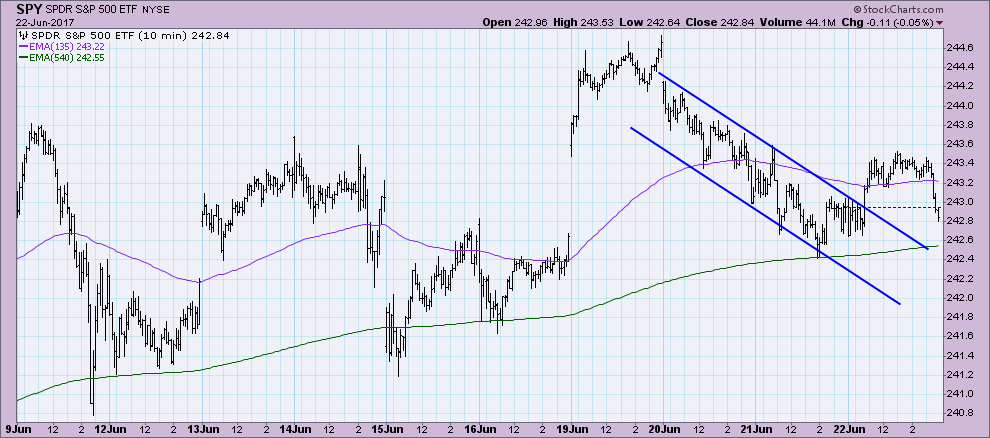Viewport: 990px width, 438px height.
Task: Click the 22Jun date axis label
Action: 848,429
